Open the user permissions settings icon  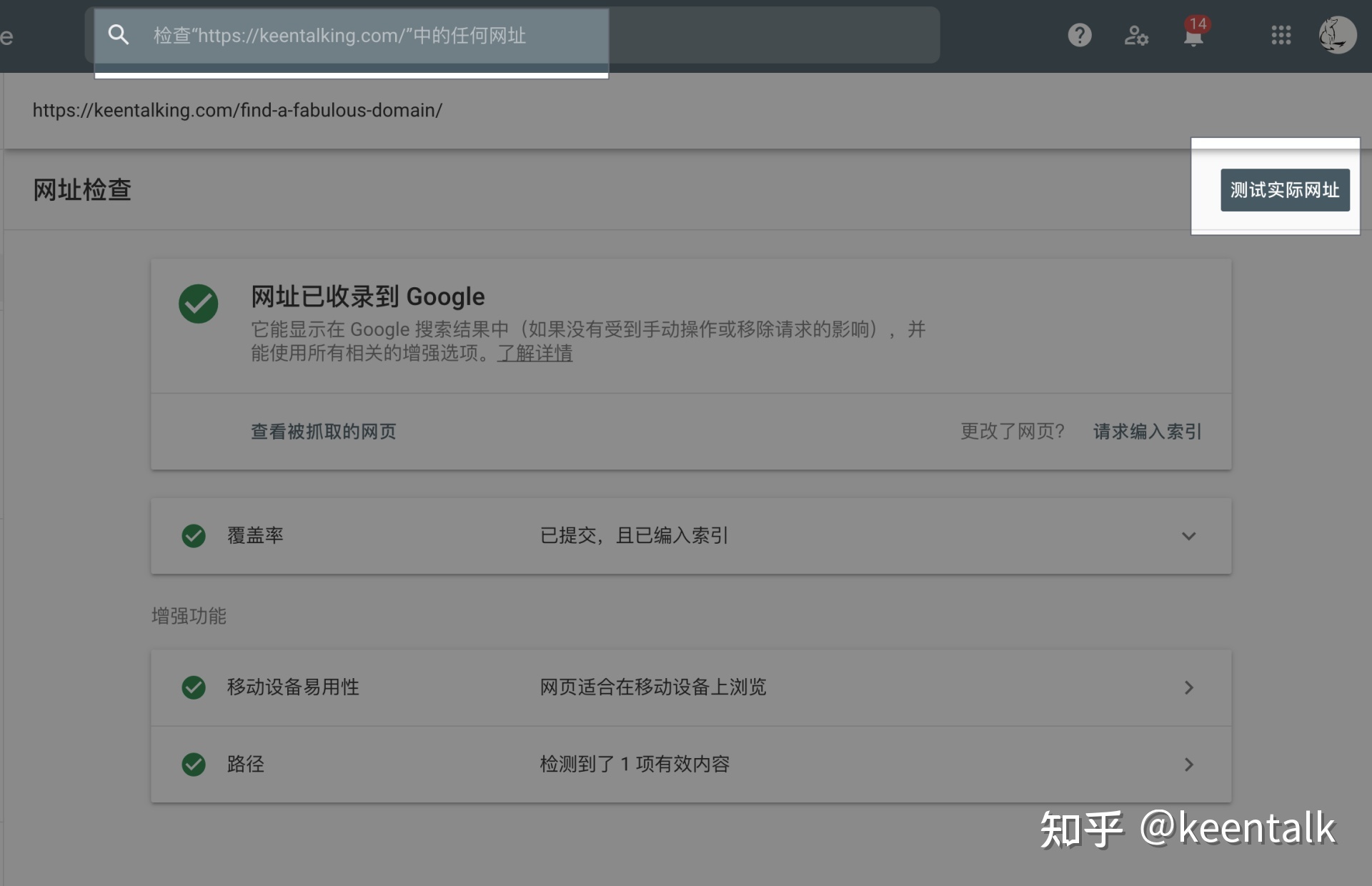(x=1136, y=36)
